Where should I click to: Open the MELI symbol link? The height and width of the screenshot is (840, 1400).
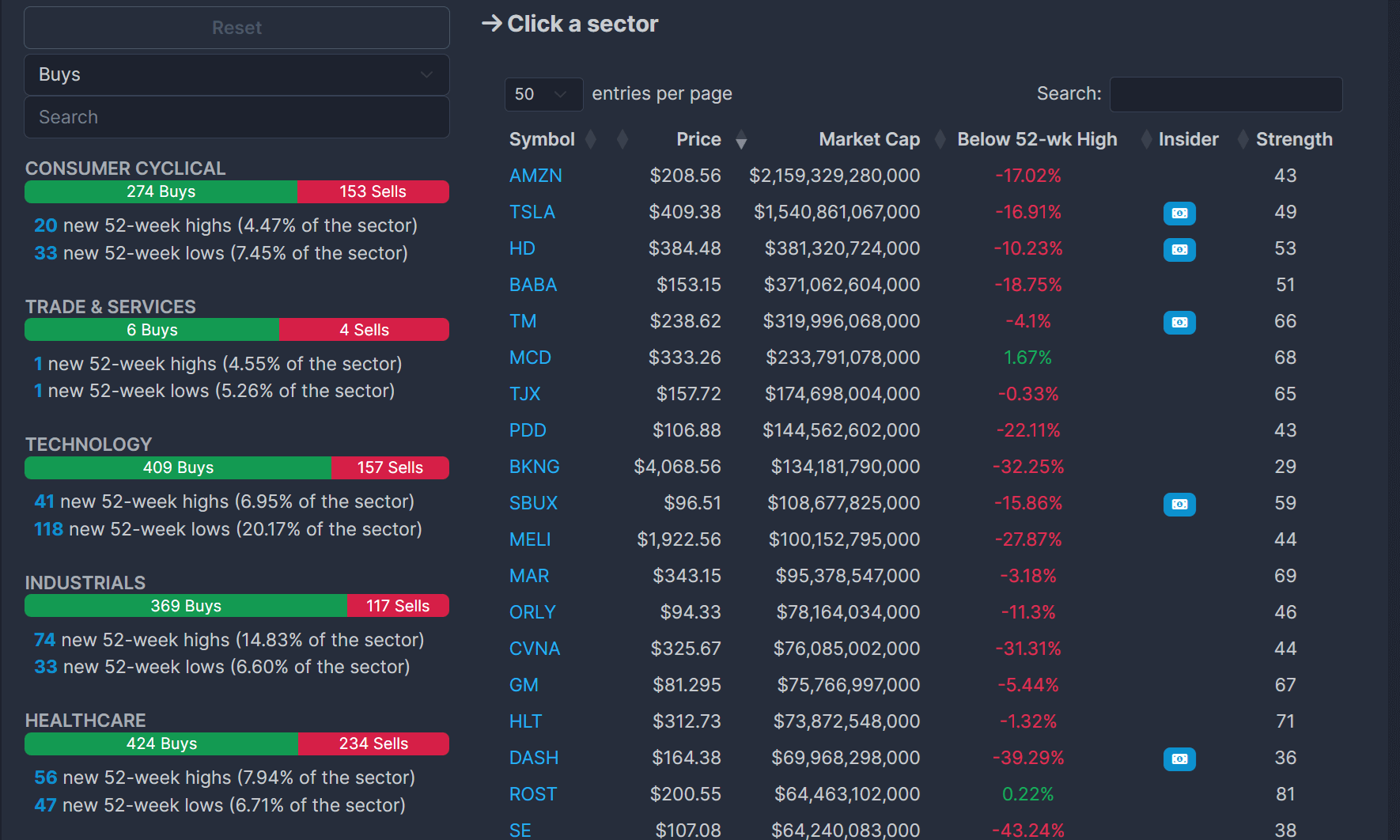pos(530,539)
